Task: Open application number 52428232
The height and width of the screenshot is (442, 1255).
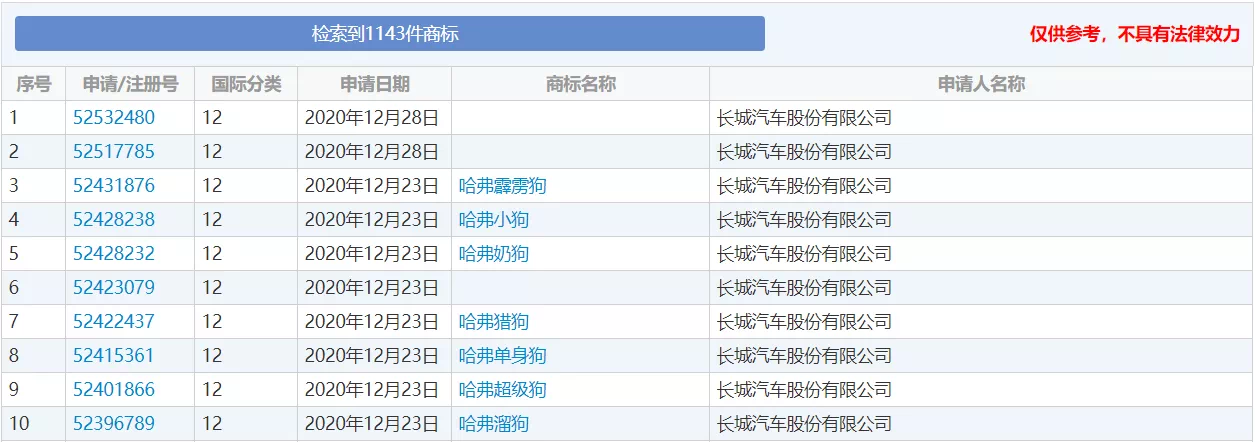Action: point(114,254)
